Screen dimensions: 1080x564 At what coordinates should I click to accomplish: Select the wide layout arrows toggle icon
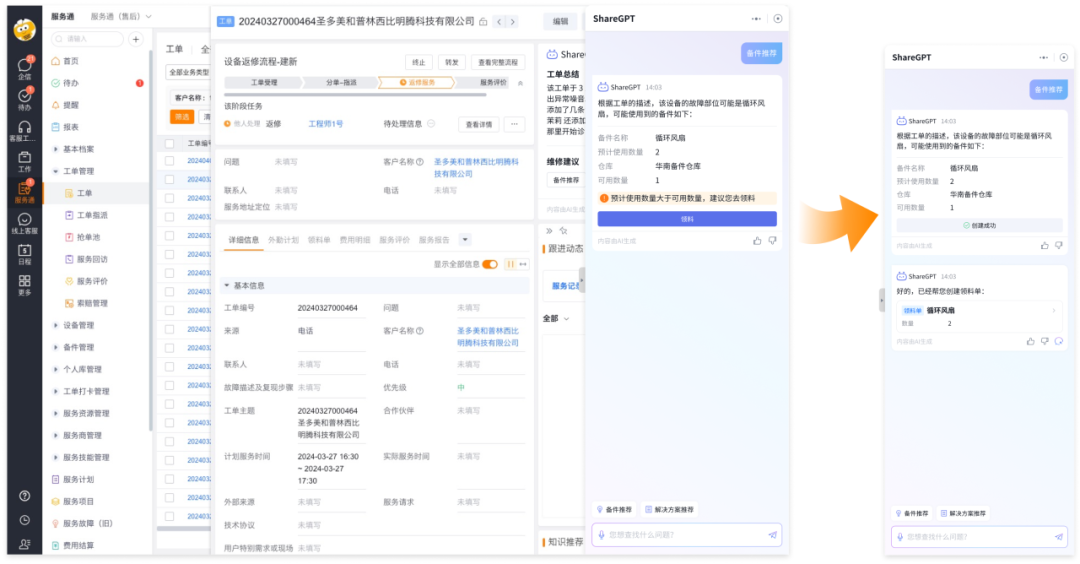click(x=523, y=264)
